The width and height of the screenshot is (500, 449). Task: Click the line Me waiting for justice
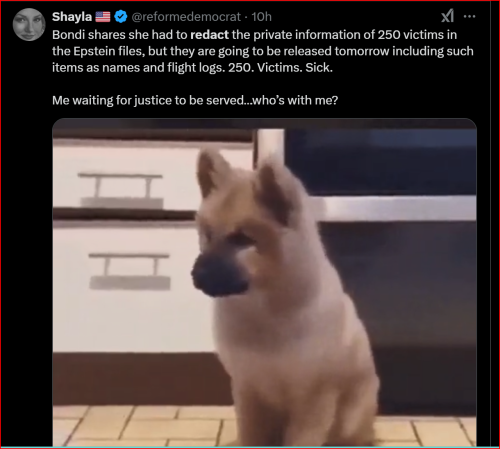coord(195,100)
